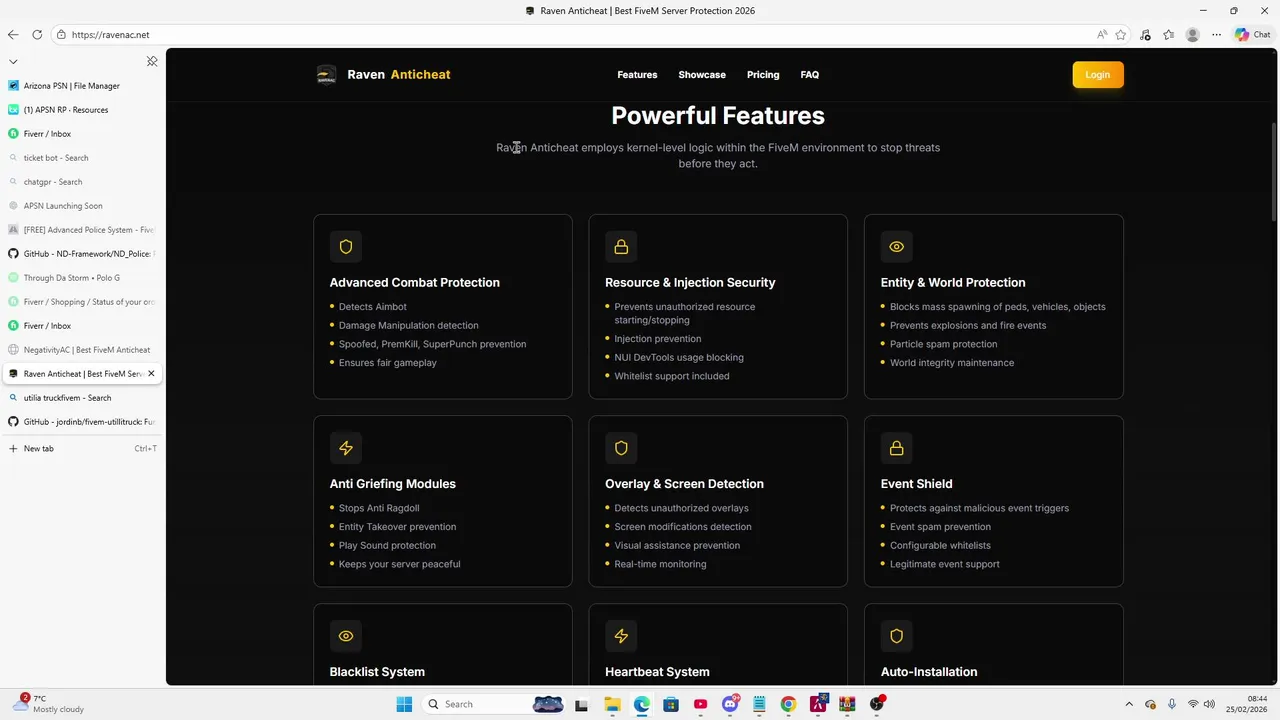Switch to Fiverr Shopping Status tab
This screenshot has height=720, width=1280.
(x=81, y=302)
